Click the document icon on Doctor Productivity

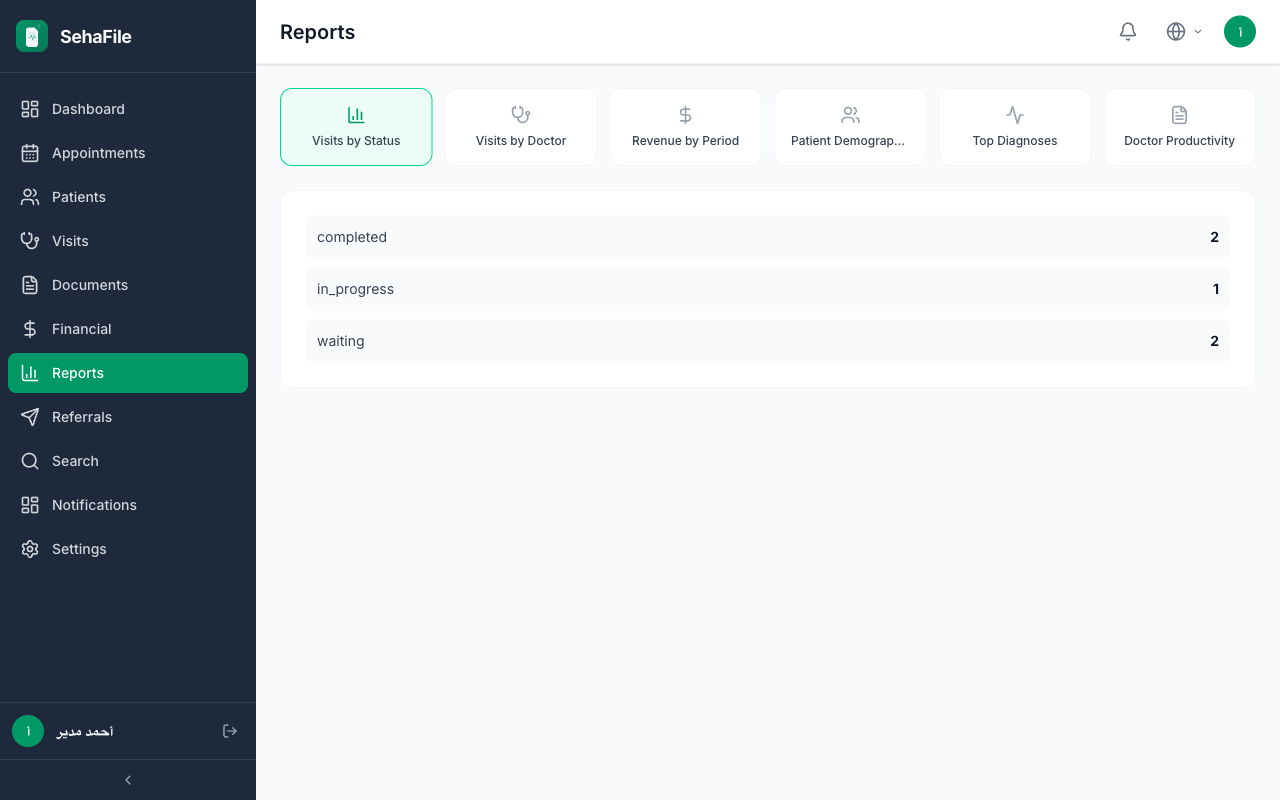coord(1179,115)
